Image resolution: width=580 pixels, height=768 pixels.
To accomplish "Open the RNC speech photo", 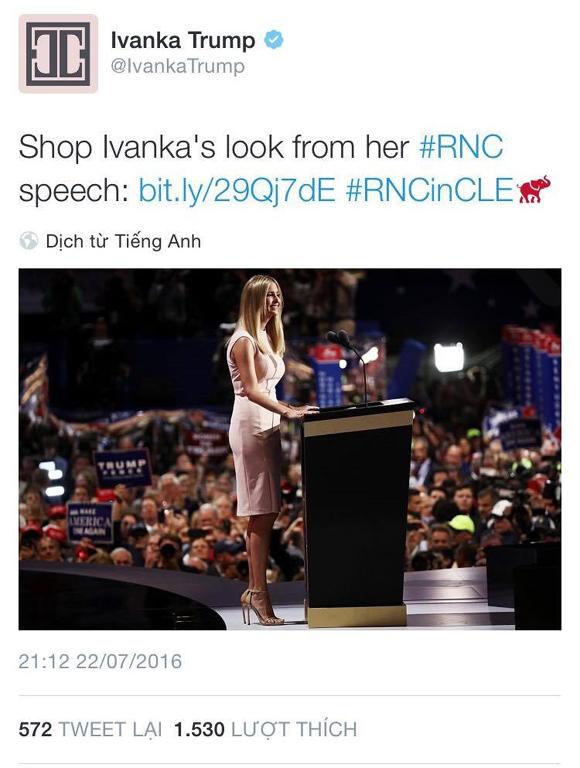I will click(x=290, y=449).
